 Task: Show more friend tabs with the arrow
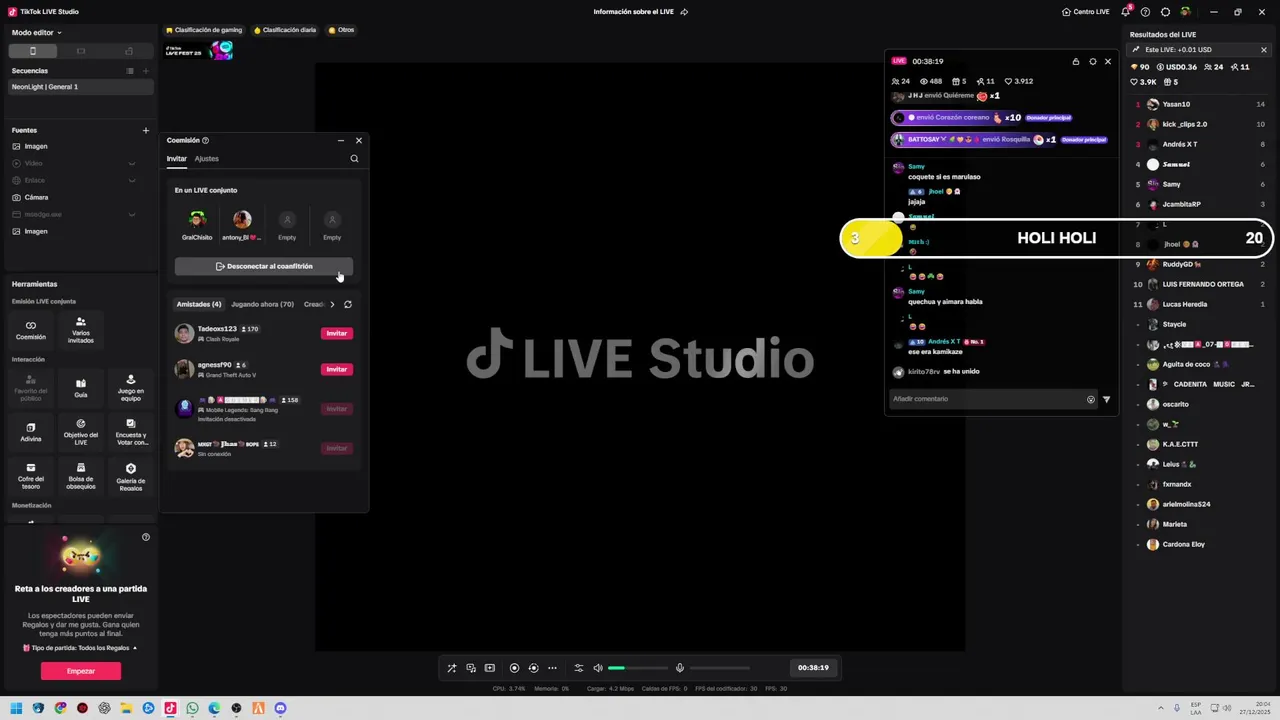tap(332, 304)
